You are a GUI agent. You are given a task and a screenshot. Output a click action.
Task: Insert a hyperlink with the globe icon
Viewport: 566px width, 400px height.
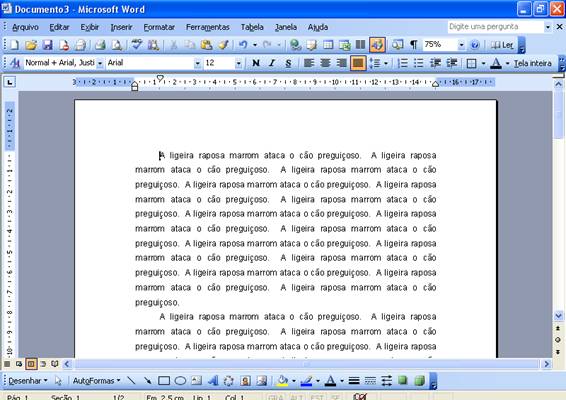[x=296, y=45]
